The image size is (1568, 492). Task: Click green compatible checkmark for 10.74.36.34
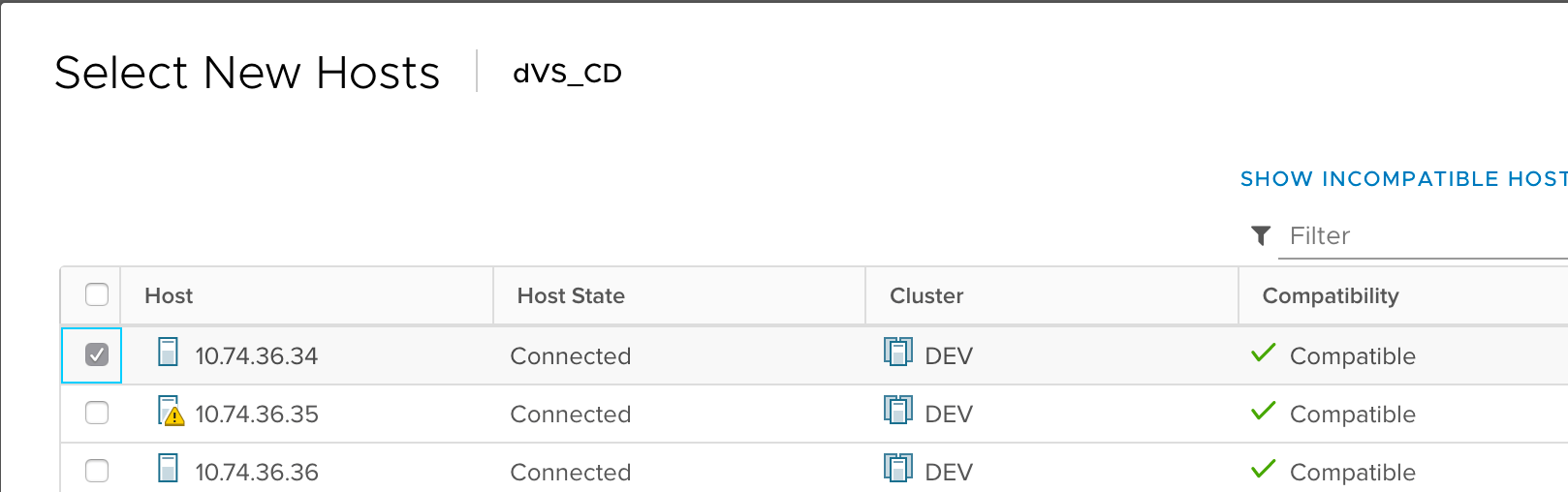coord(1264,354)
